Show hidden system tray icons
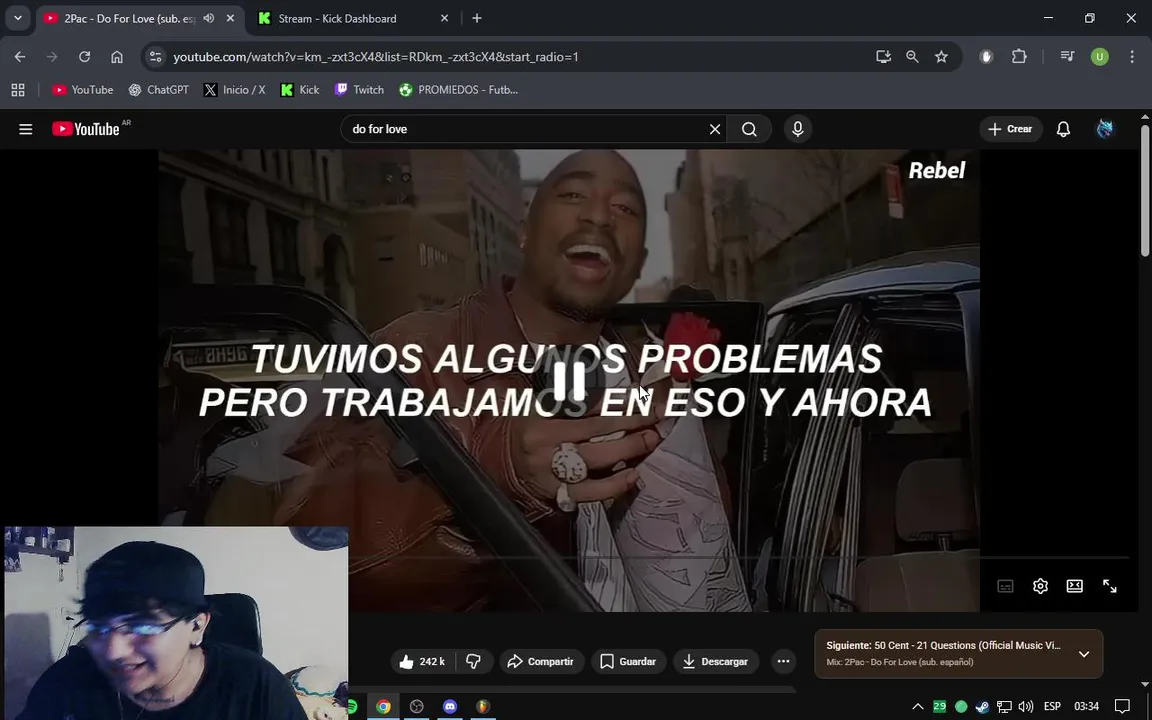The image size is (1152, 720). pos(918,707)
